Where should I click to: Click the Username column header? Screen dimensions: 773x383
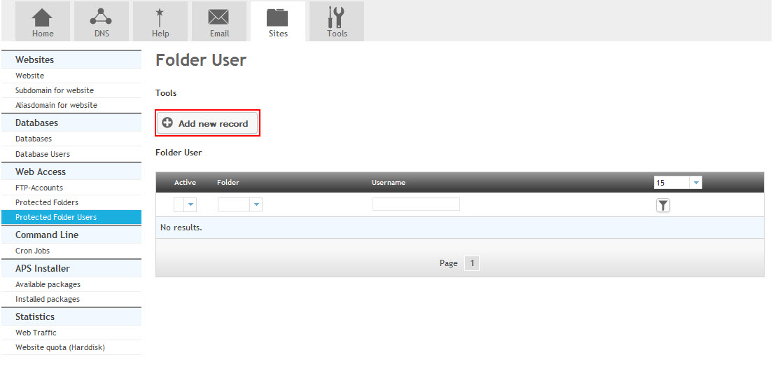[x=388, y=182]
